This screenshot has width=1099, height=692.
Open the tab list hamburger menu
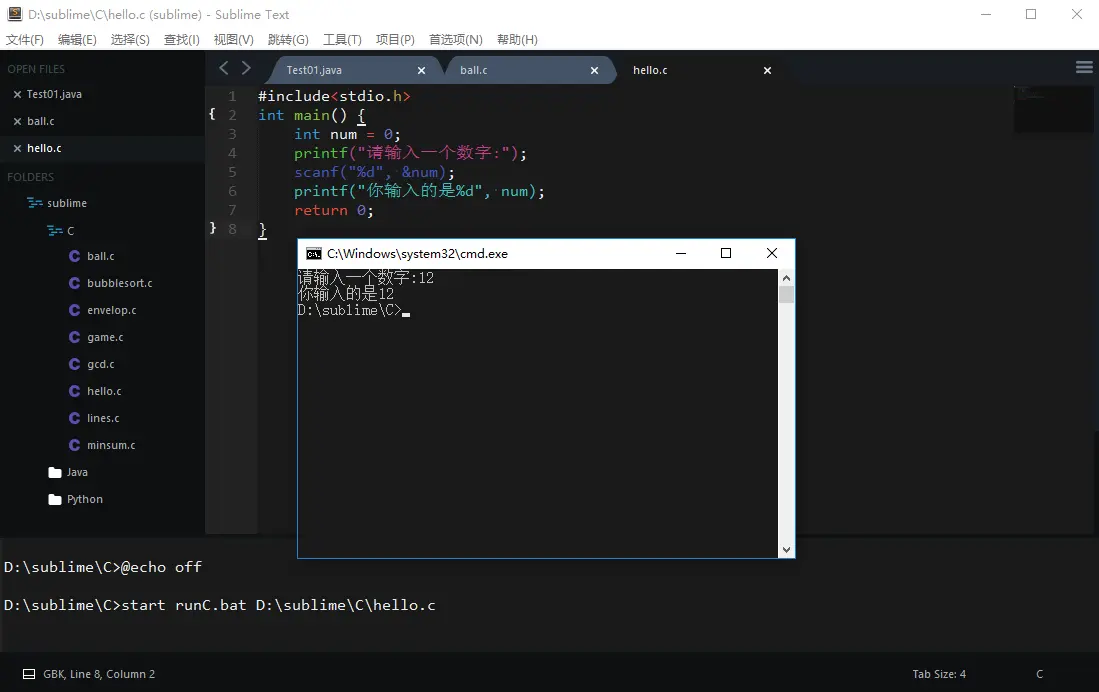coord(1084,67)
